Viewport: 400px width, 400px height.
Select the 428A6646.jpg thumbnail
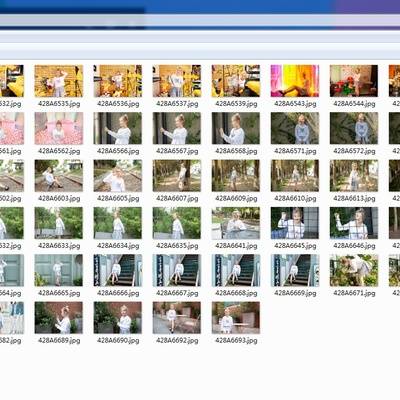coord(354,223)
